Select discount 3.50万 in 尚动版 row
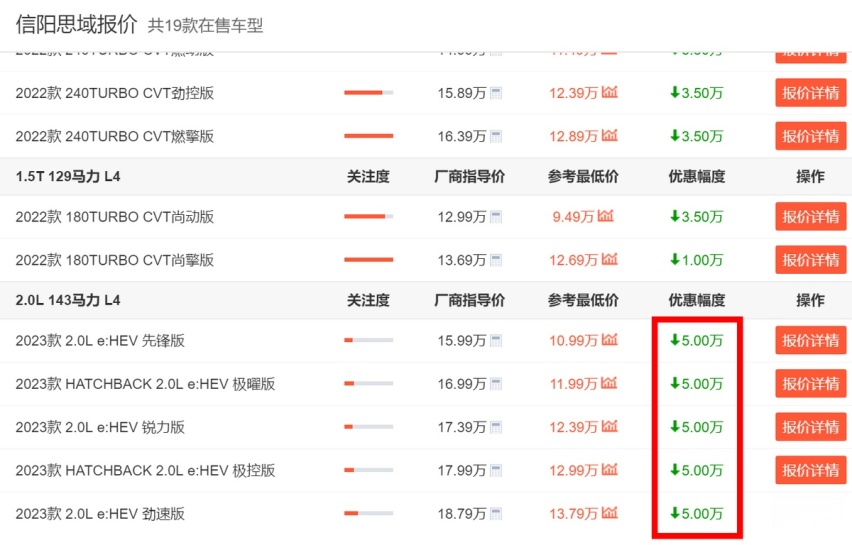 pyautogui.click(x=697, y=217)
